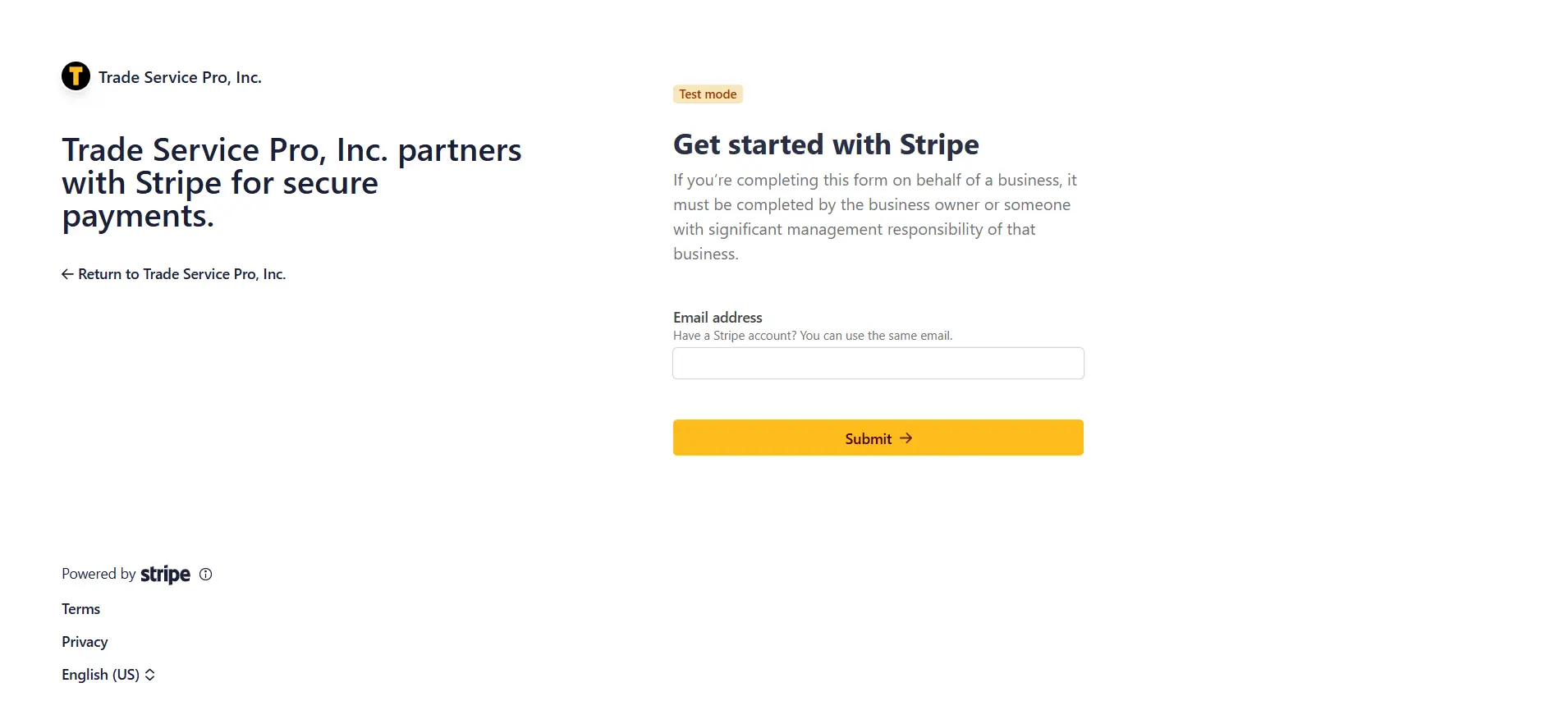This screenshot has width=1568, height=724.
Task: Click the Trade Service Pro circular logo
Action: (76, 76)
